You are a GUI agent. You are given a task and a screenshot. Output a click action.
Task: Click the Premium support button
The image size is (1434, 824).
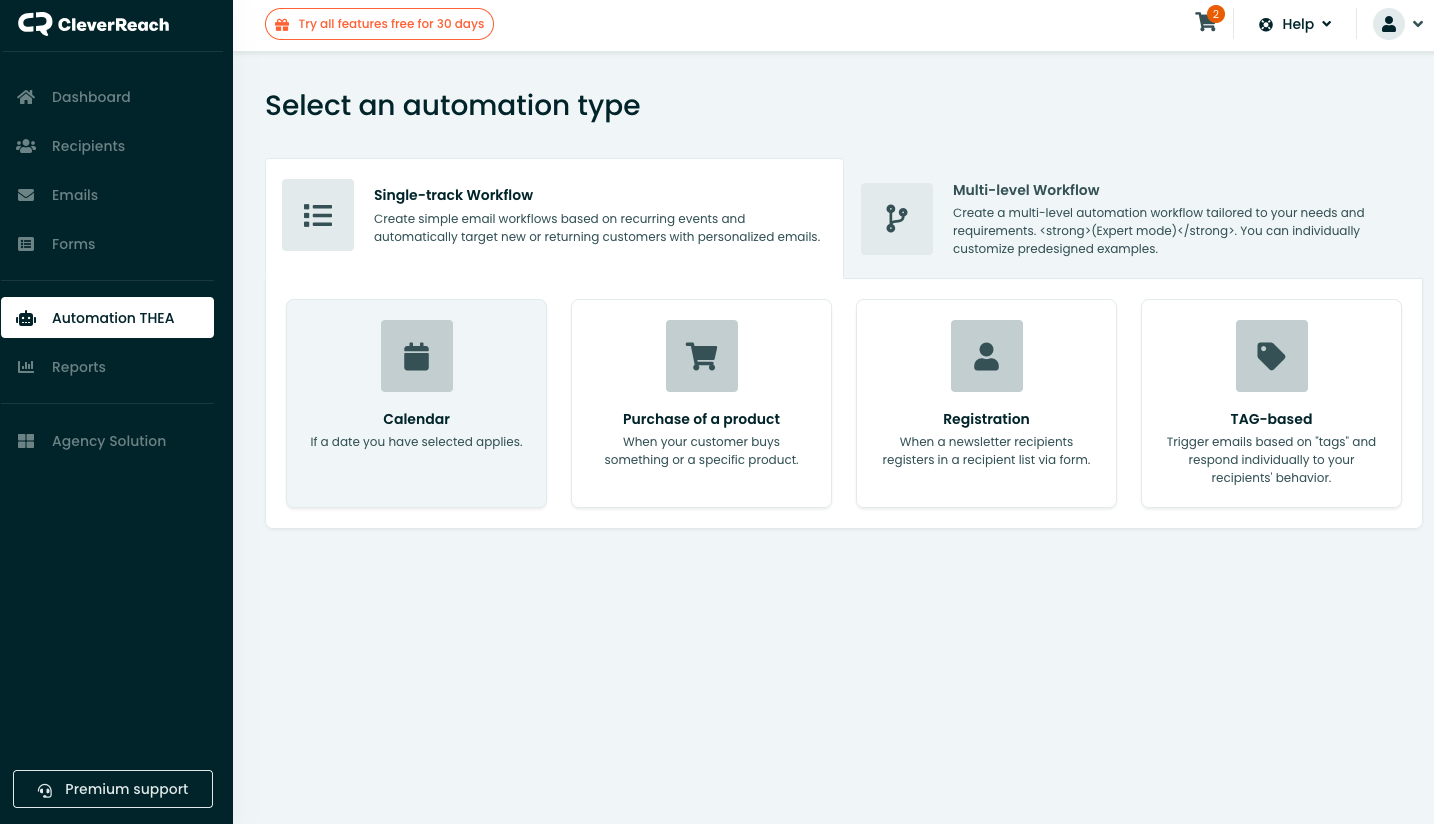pyautogui.click(x=113, y=789)
